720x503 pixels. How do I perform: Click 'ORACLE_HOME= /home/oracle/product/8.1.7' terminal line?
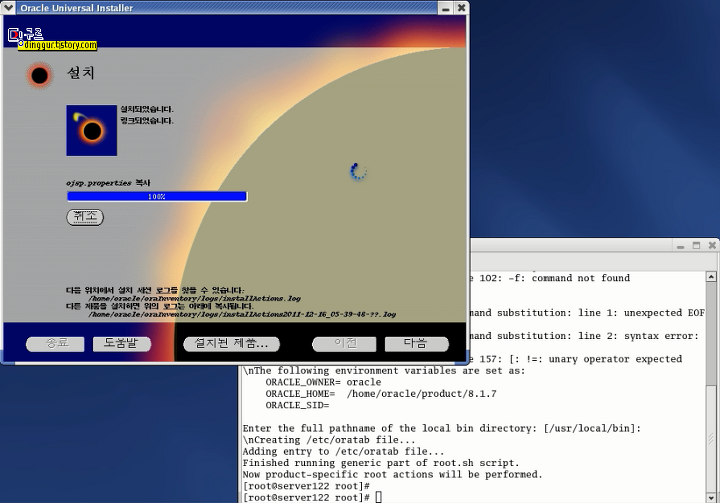tap(381, 394)
